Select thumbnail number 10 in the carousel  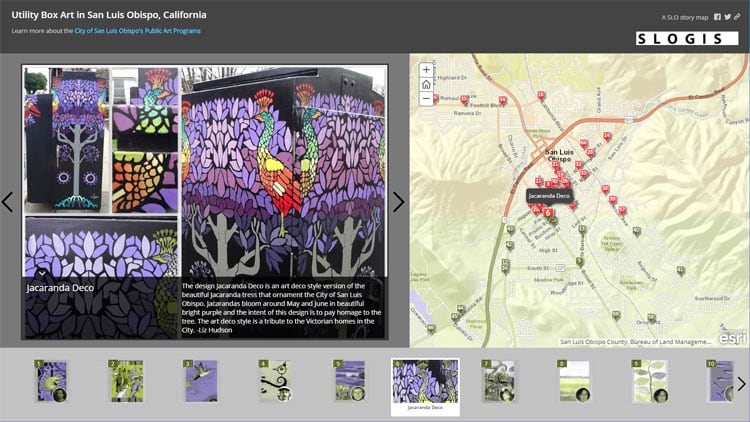(x=720, y=381)
